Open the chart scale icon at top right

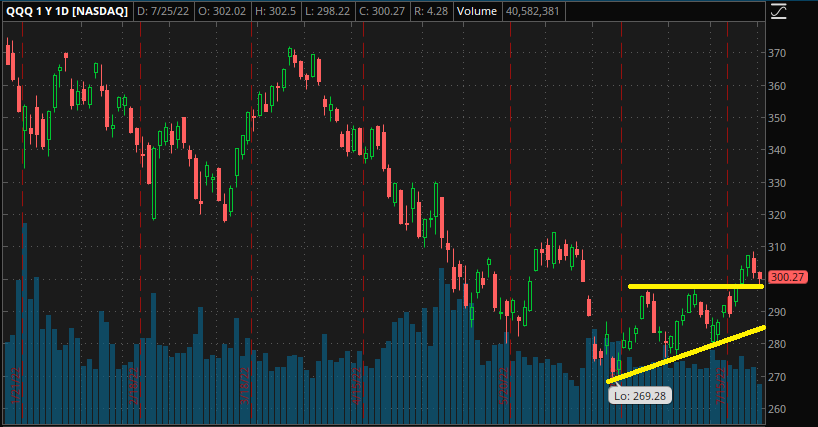pos(778,11)
